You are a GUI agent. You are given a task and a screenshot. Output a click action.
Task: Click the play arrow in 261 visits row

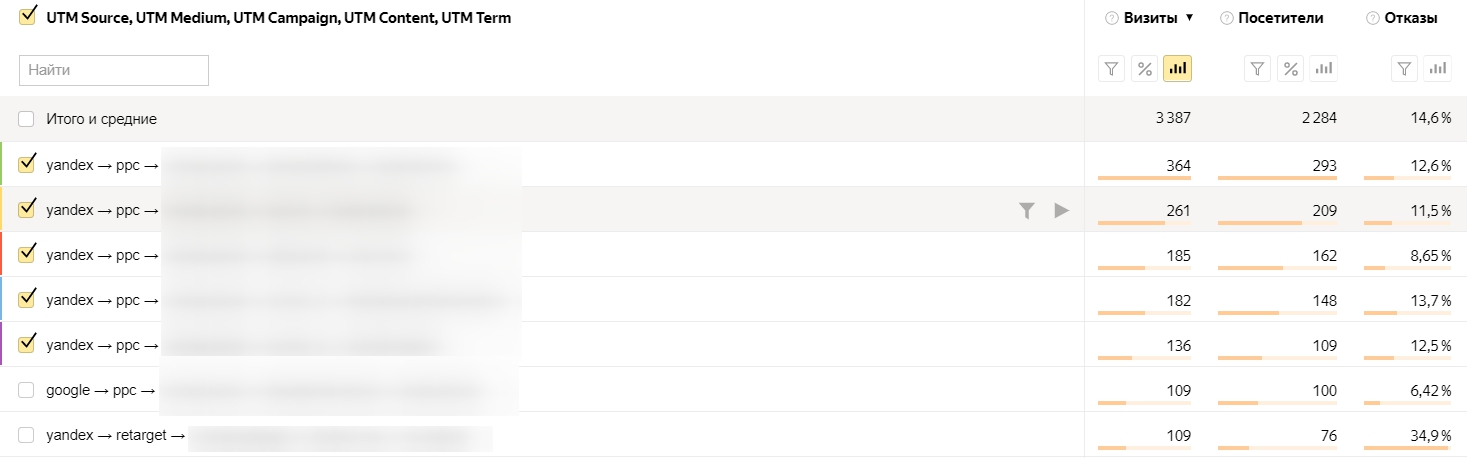click(1062, 210)
